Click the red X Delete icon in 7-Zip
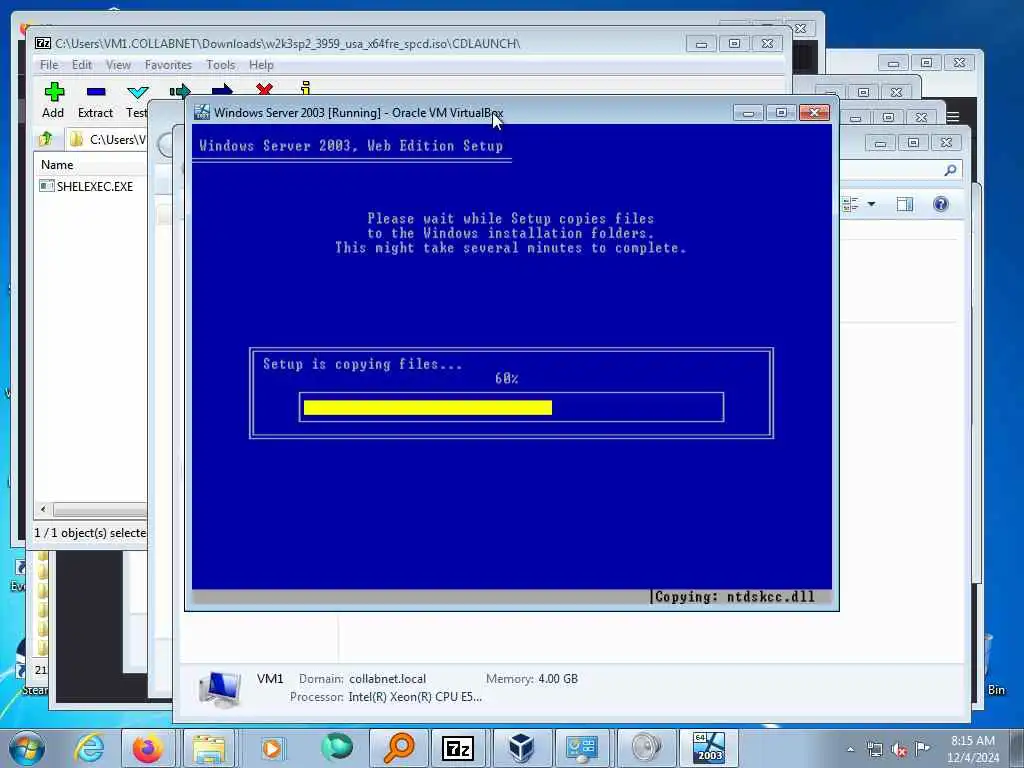The image size is (1024, 768). (264, 89)
